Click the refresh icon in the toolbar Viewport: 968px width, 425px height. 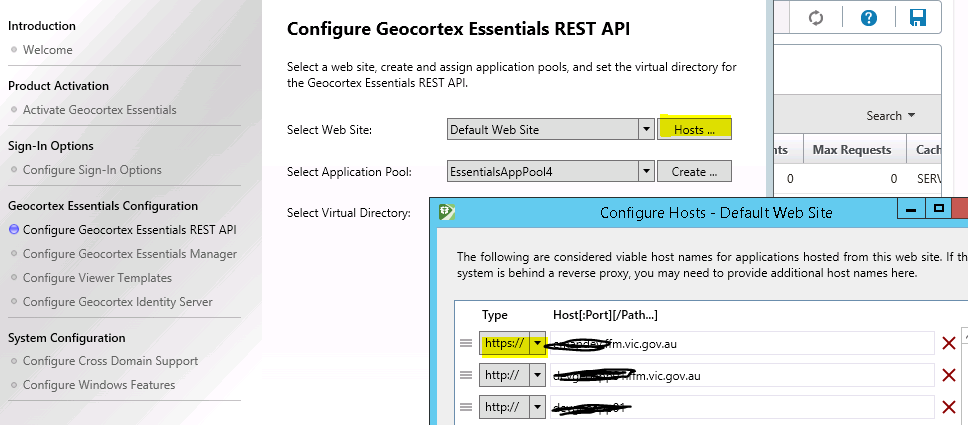click(816, 18)
